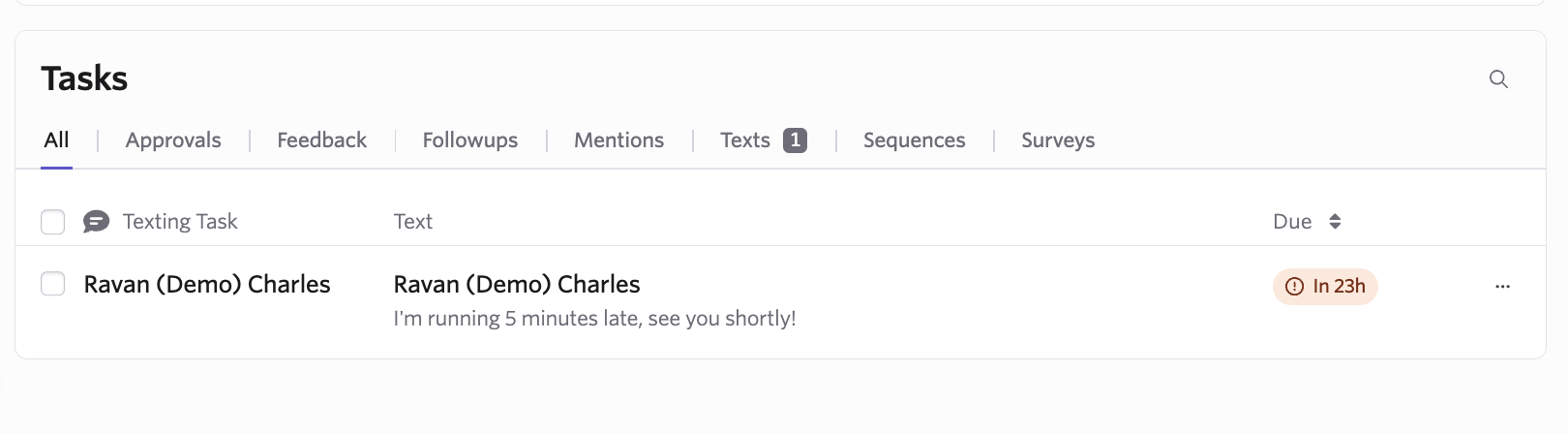Screen dimensions: 1568x434
Task: Check the Ravan (Demo) Charles task checkbox
Action: [x=53, y=284]
